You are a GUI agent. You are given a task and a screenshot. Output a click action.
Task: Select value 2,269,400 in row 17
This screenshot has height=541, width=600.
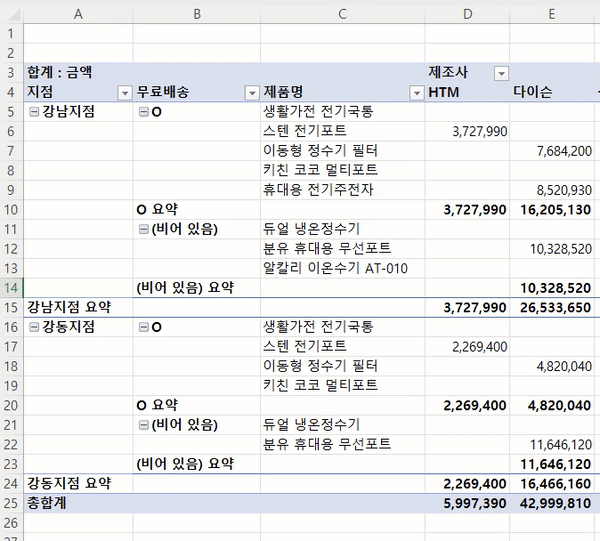click(467, 347)
